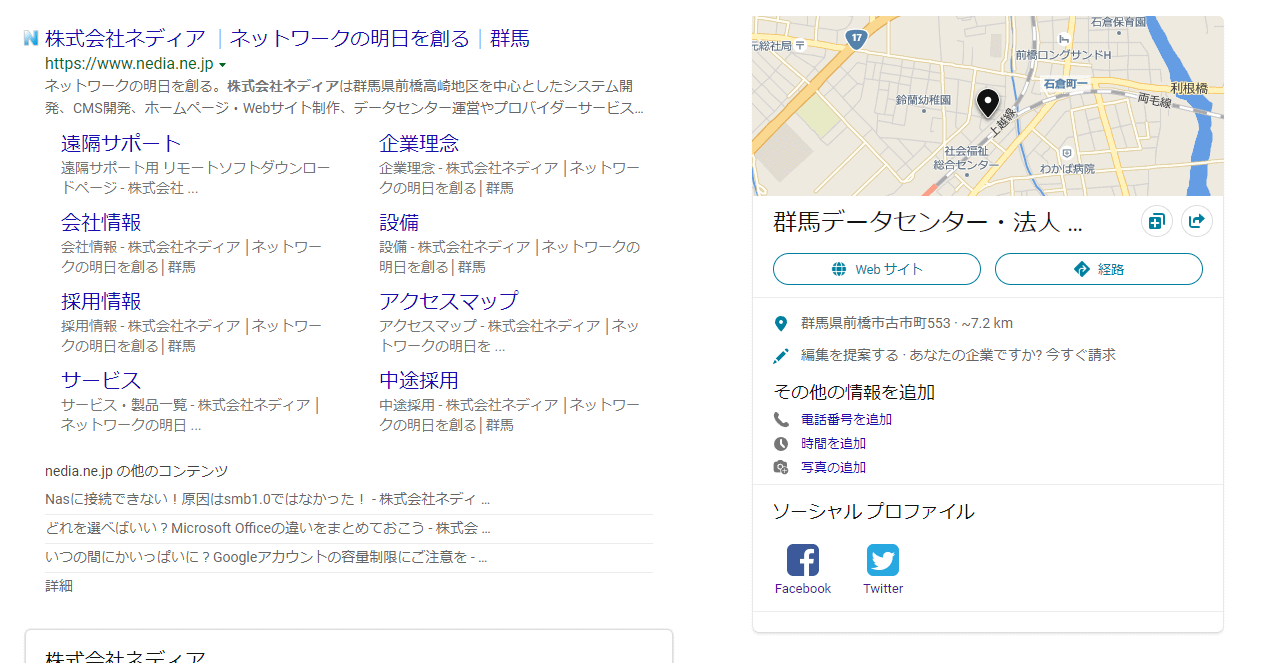Click 電話番号を追加 link

[846, 420]
